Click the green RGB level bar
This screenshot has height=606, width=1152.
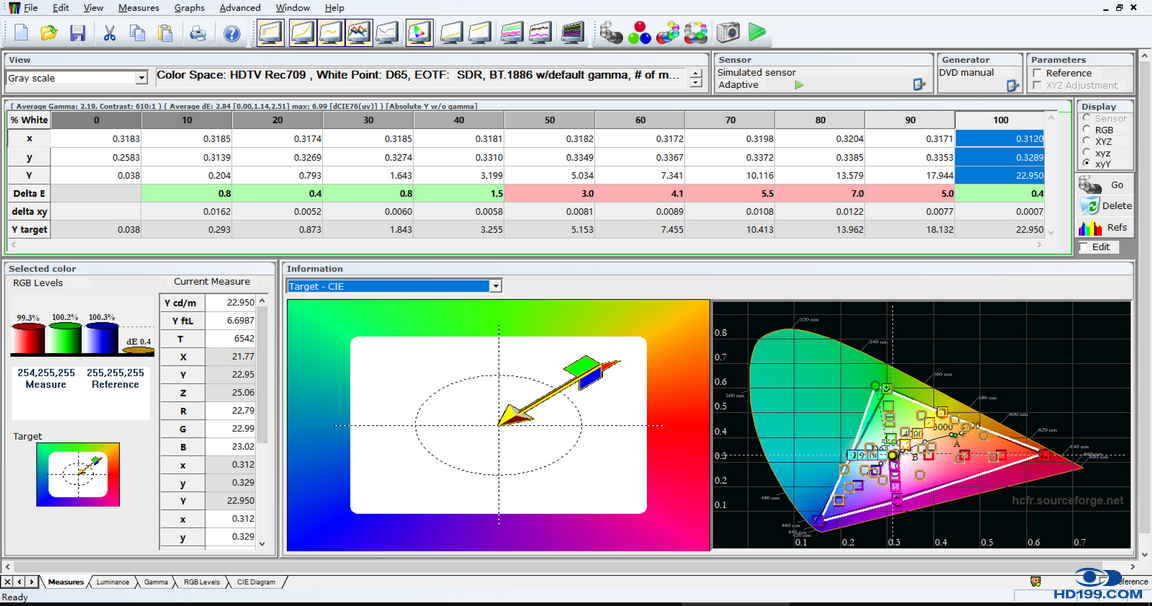65,338
